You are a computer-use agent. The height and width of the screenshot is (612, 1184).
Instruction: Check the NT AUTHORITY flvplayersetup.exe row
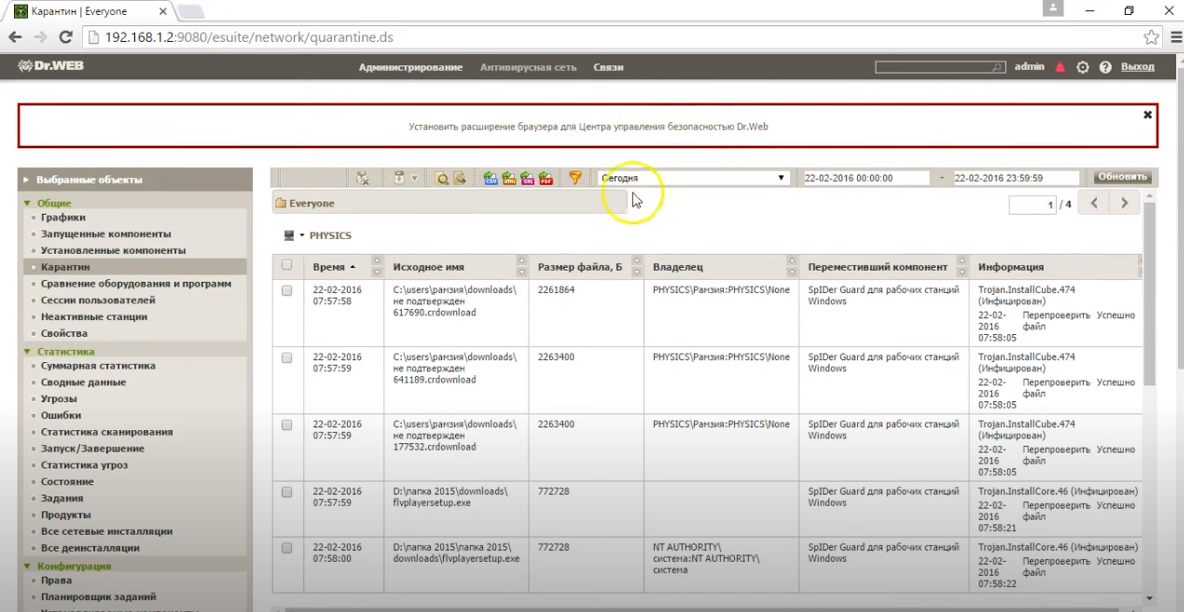pos(287,548)
